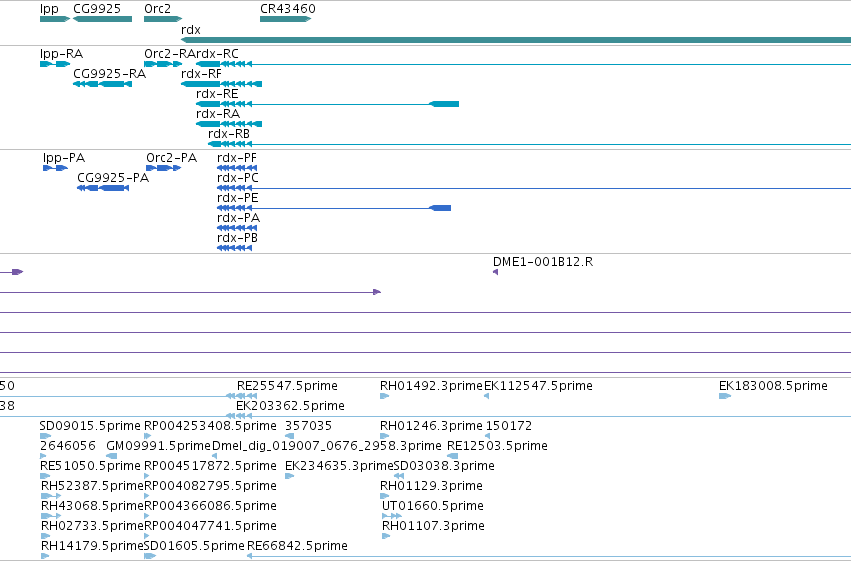Image resolution: width=851 pixels, height=561 pixels.
Task: Open the RH01129.3prime EST label
Action: [431, 486]
